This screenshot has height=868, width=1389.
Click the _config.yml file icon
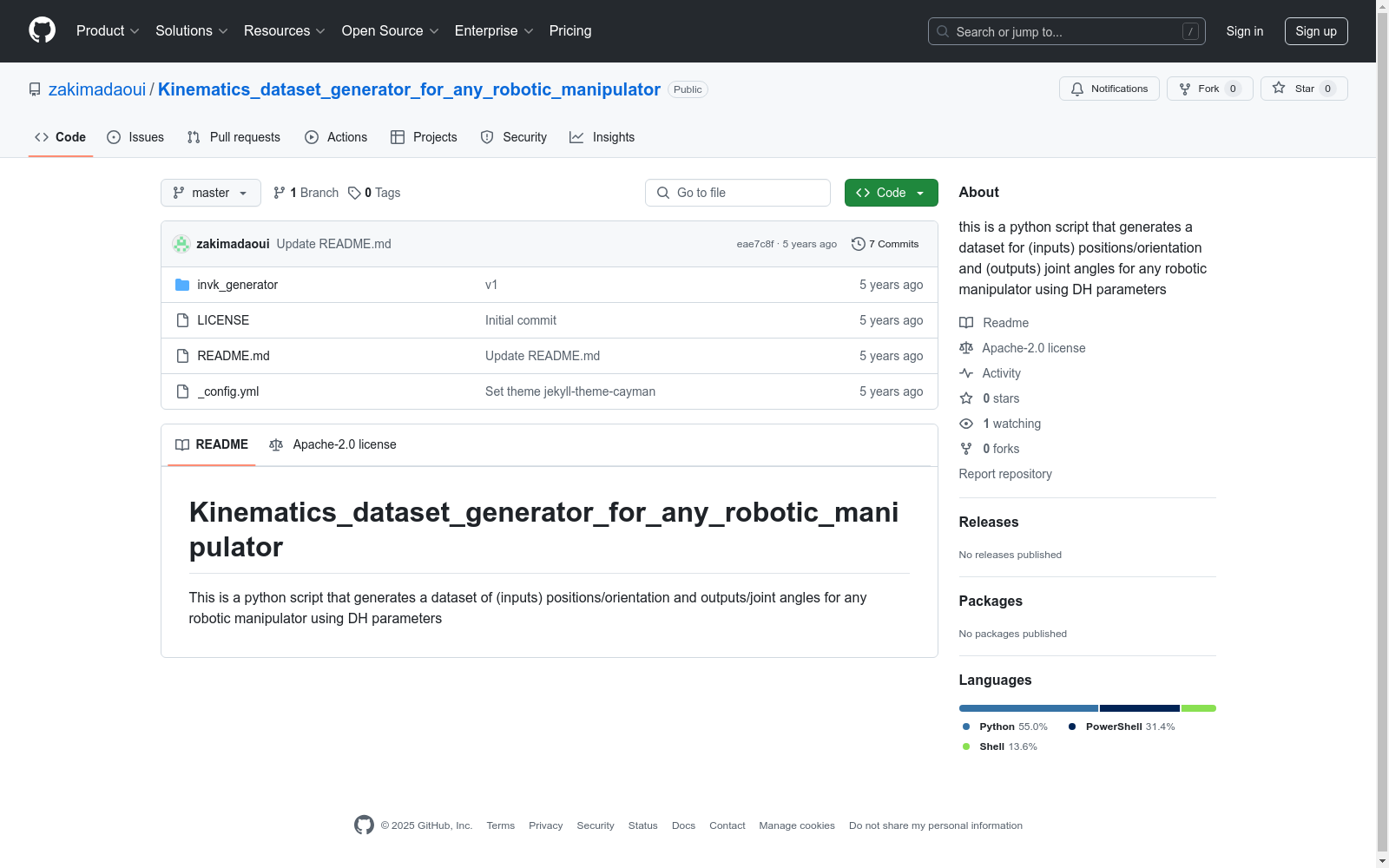182,391
